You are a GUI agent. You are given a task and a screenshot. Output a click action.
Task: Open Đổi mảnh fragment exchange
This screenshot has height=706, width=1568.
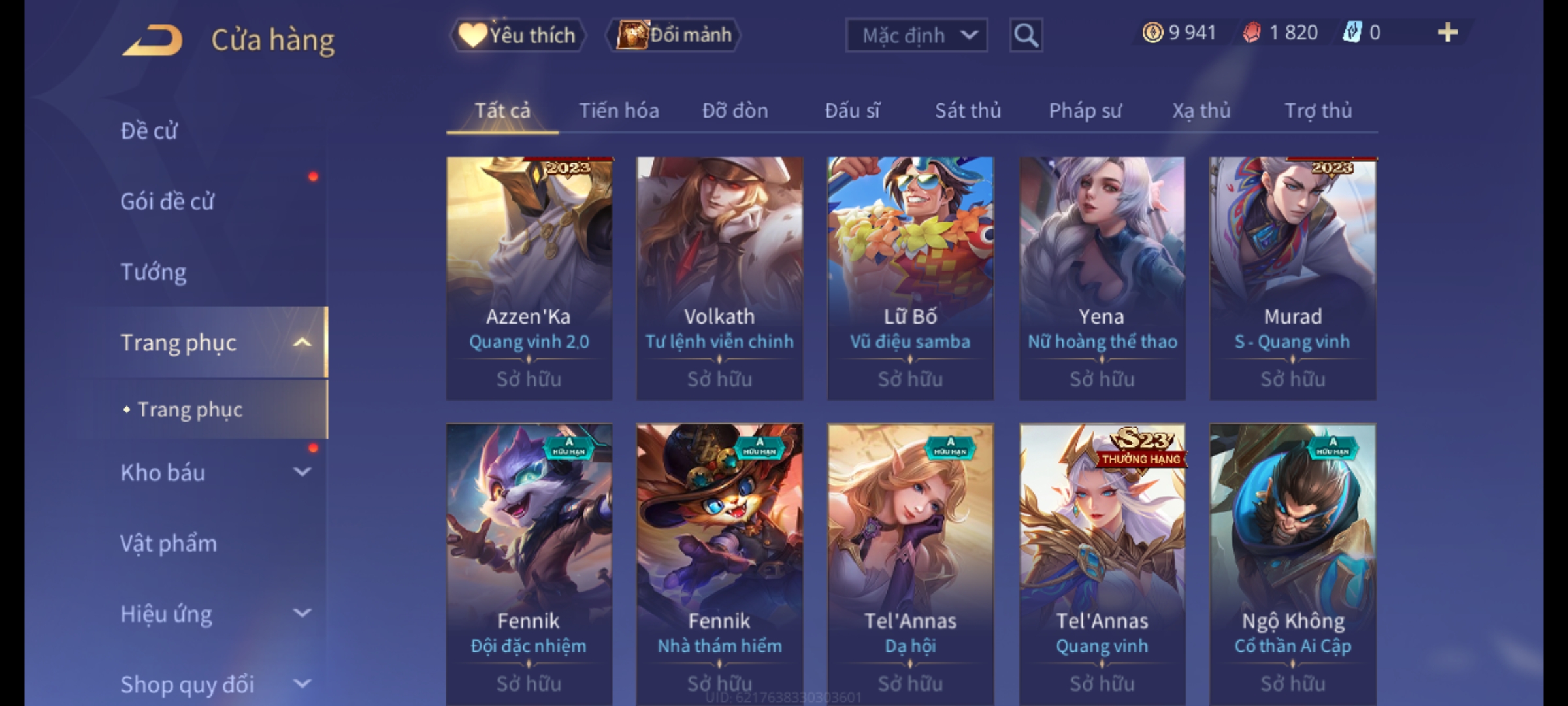tap(674, 35)
